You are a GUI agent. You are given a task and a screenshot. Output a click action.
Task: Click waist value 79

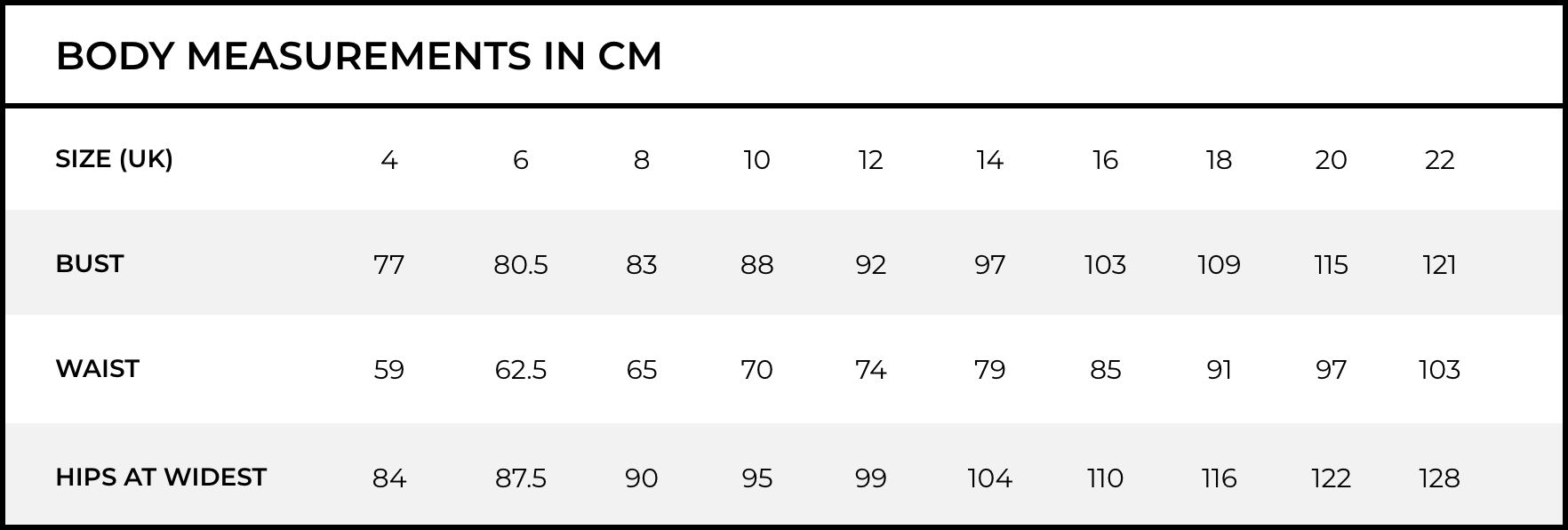tap(990, 370)
